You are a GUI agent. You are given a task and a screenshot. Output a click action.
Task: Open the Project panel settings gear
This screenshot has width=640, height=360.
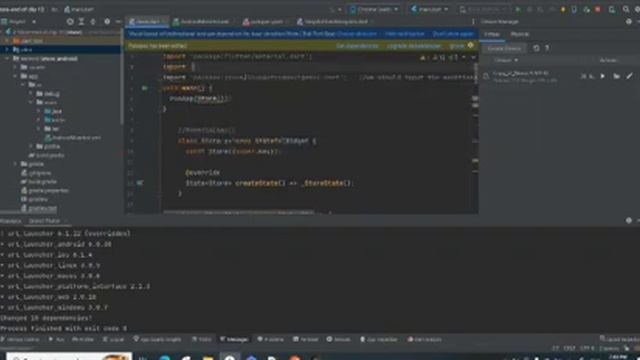(107, 22)
